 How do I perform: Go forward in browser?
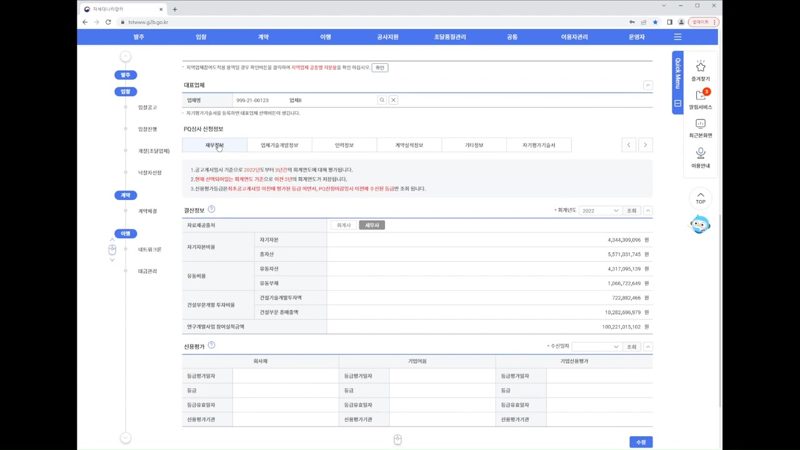[96, 22]
